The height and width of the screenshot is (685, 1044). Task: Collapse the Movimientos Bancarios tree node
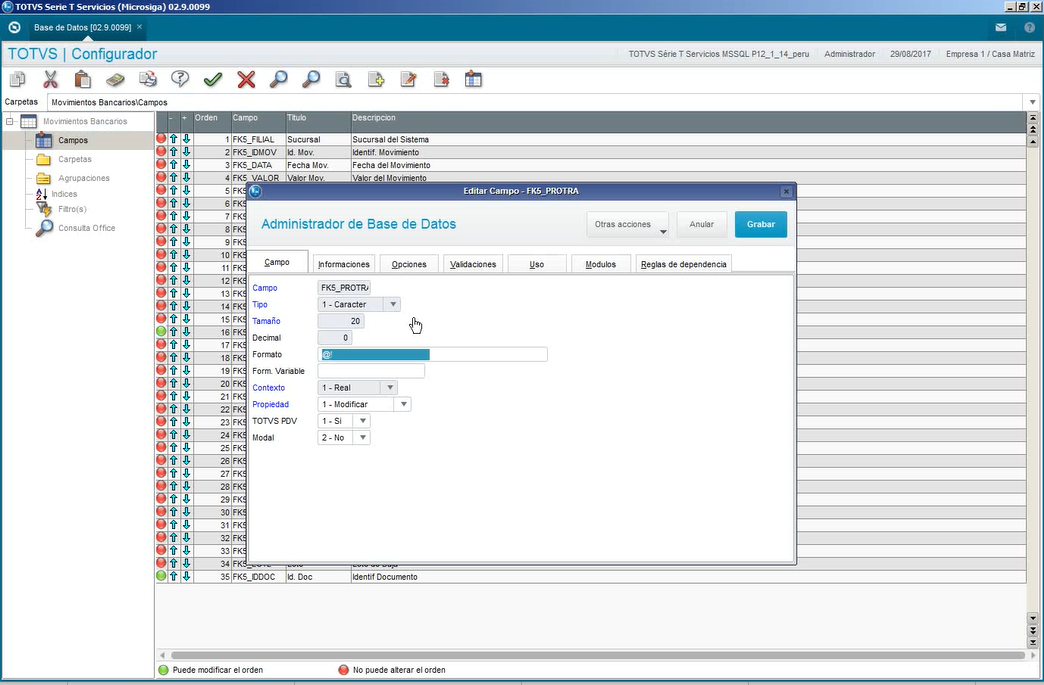pos(10,121)
